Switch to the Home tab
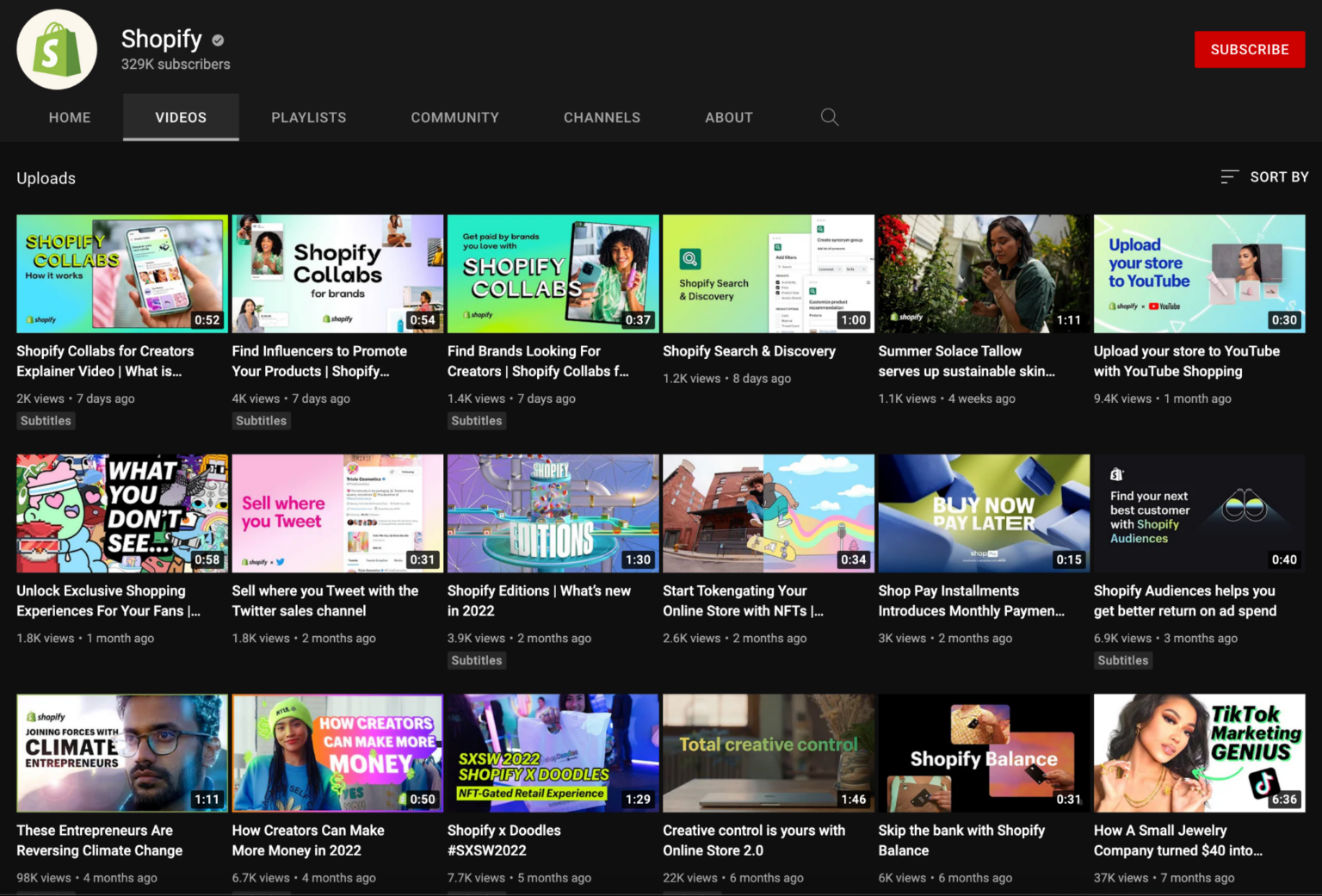 [70, 117]
